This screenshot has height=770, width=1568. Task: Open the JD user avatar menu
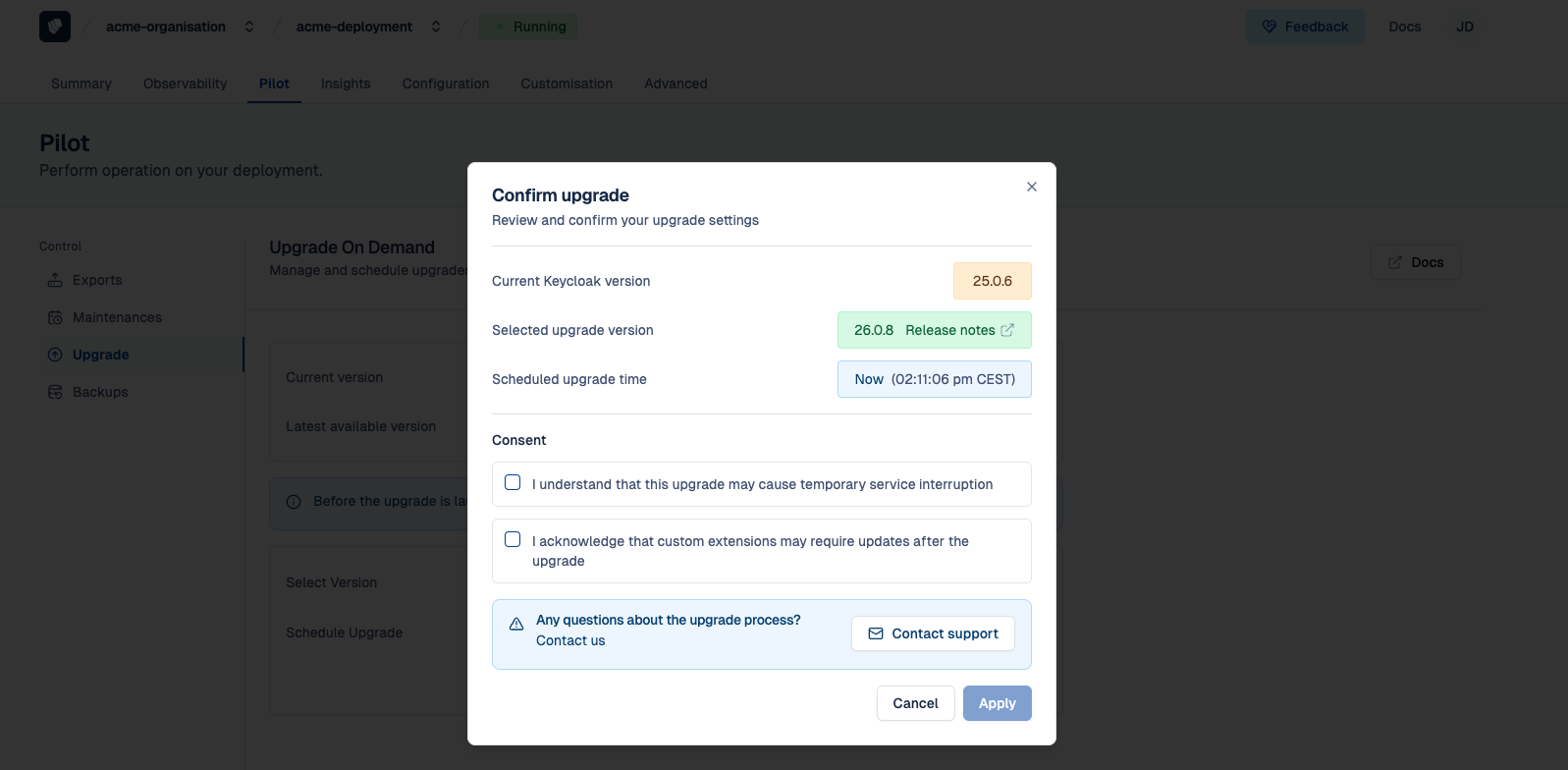(1465, 27)
